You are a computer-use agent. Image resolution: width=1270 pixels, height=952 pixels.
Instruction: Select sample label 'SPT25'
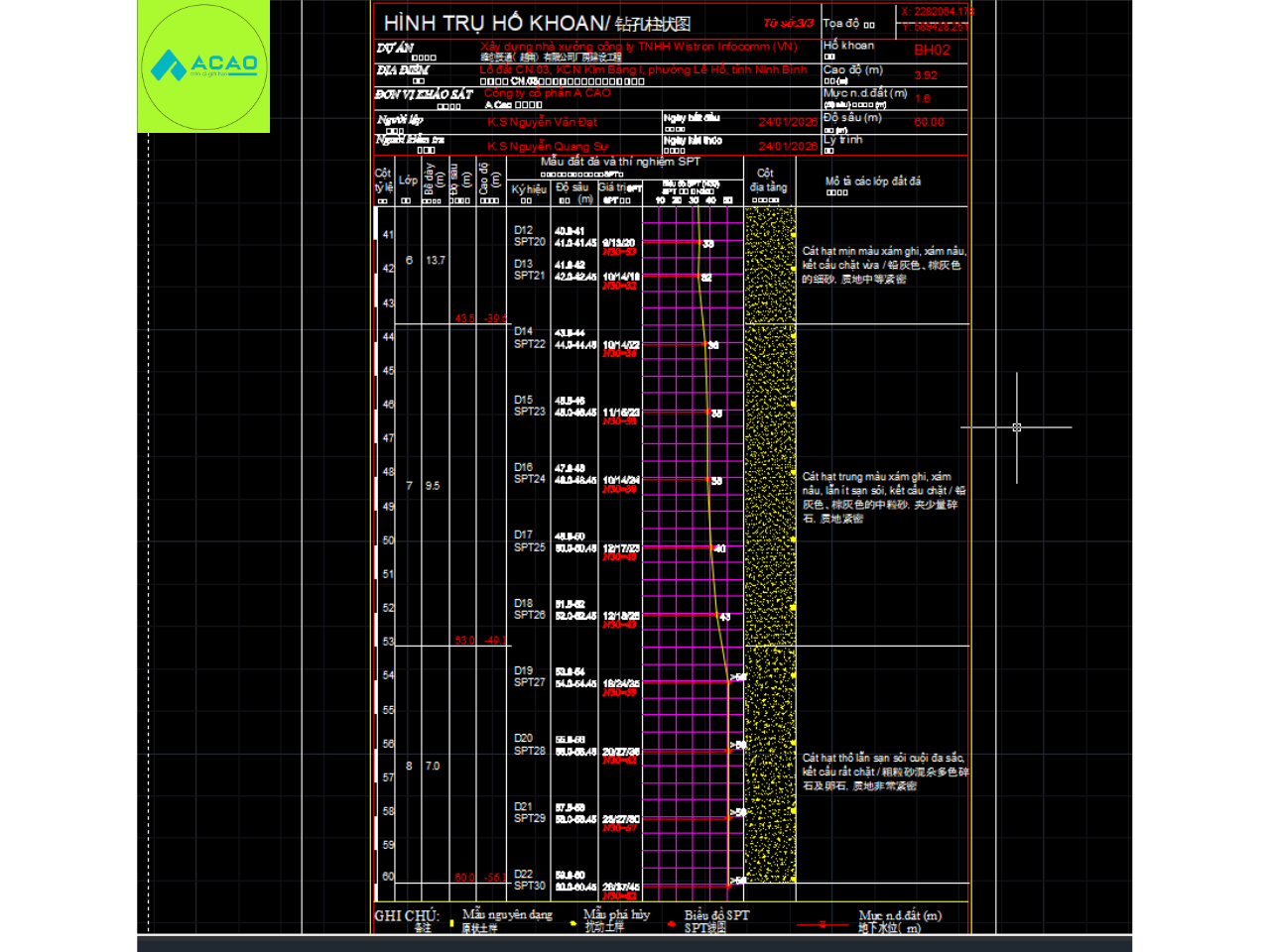click(x=530, y=547)
